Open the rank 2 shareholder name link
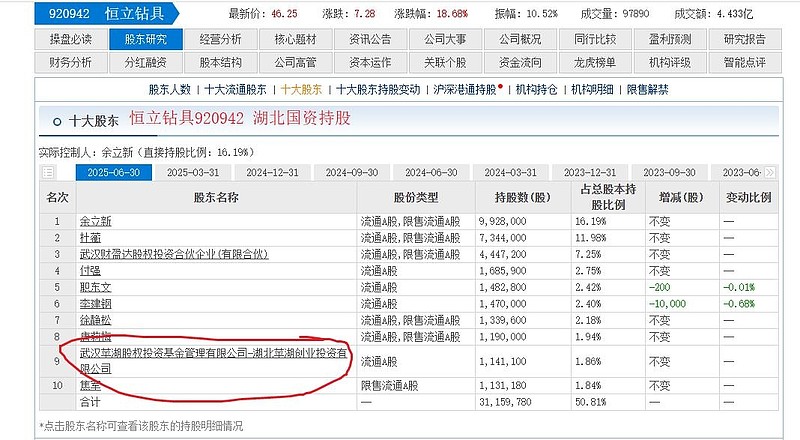Viewport: 800px width, 440px height. 90,238
